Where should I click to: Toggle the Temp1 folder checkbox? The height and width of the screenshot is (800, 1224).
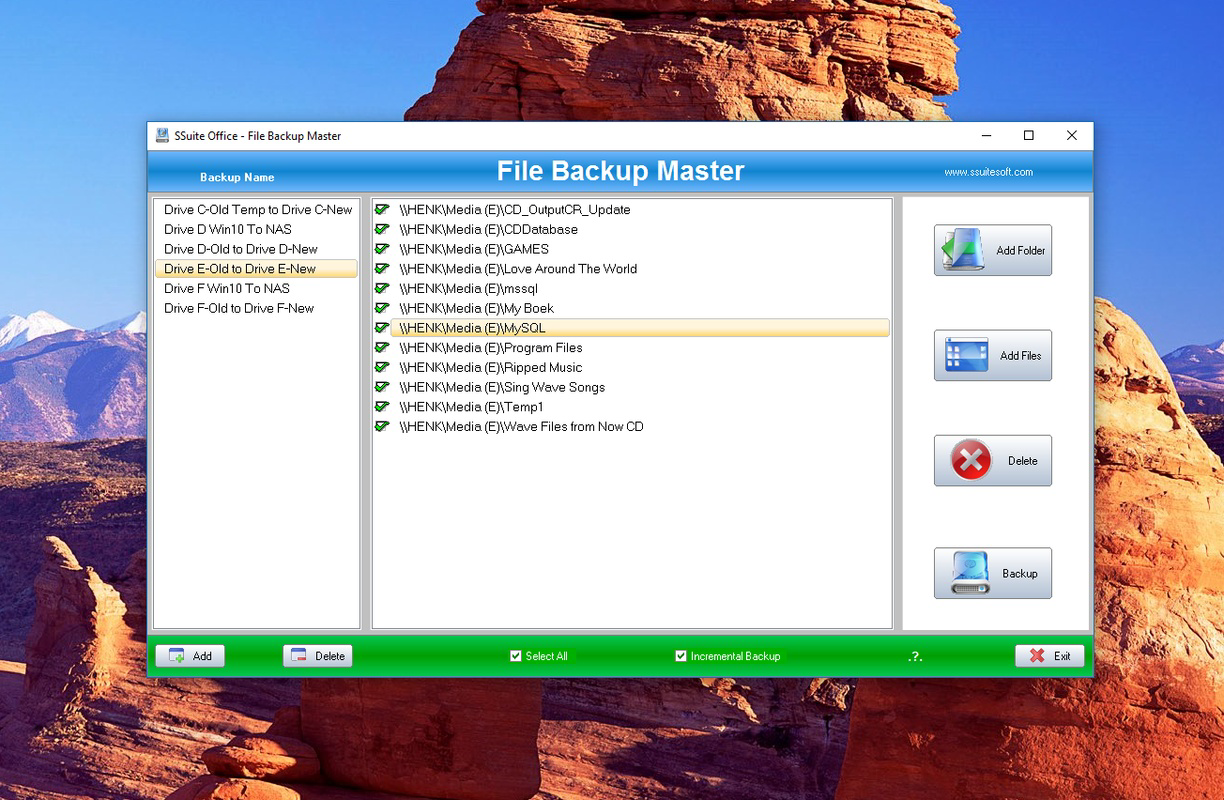tap(382, 406)
